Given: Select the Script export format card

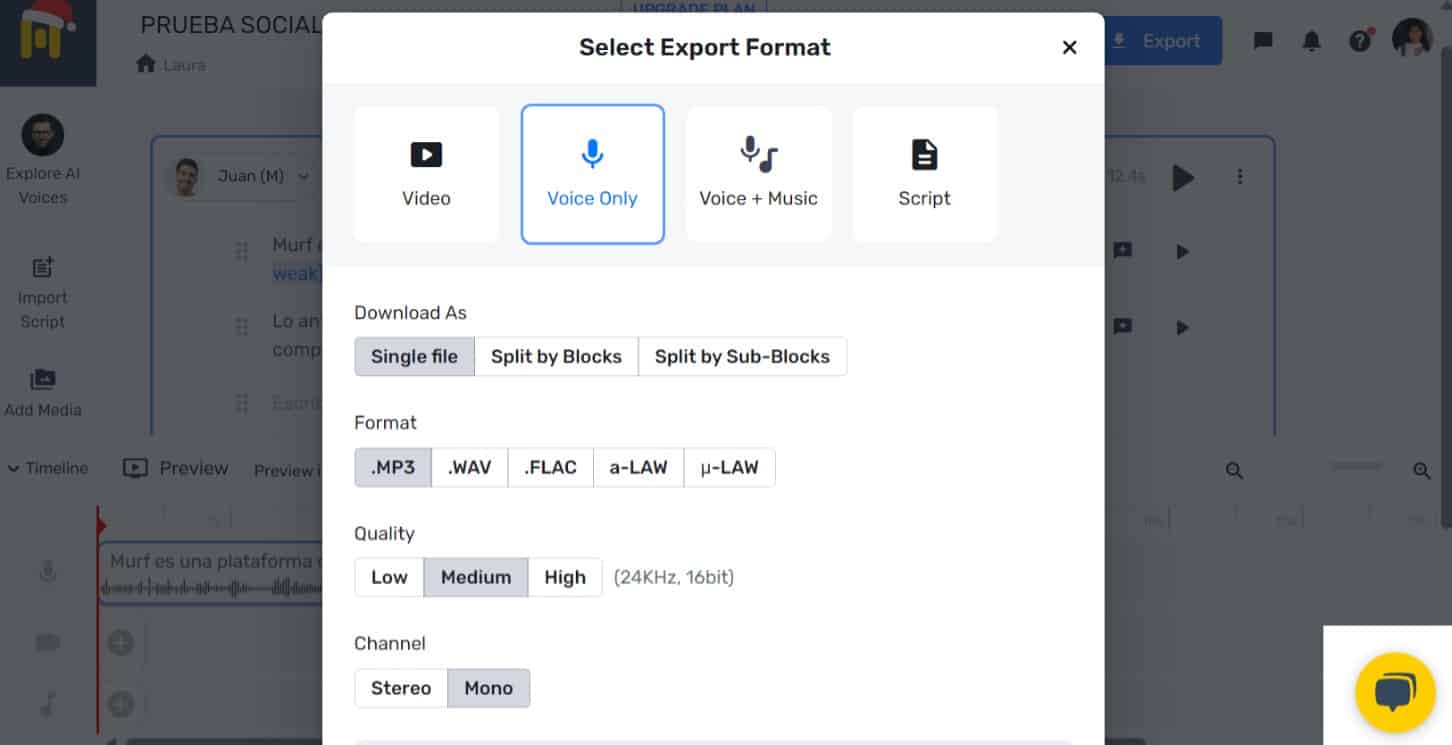Looking at the screenshot, I should coord(924,174).
